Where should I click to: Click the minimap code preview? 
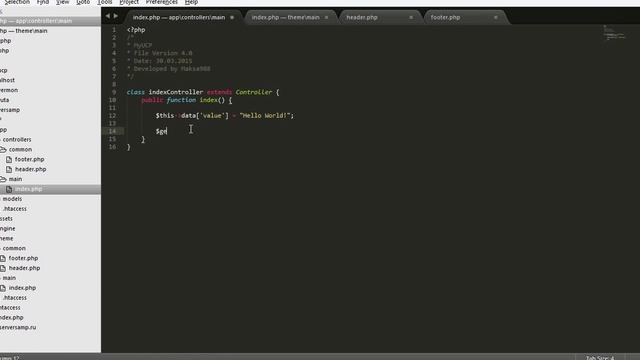[x=614, y=33]
